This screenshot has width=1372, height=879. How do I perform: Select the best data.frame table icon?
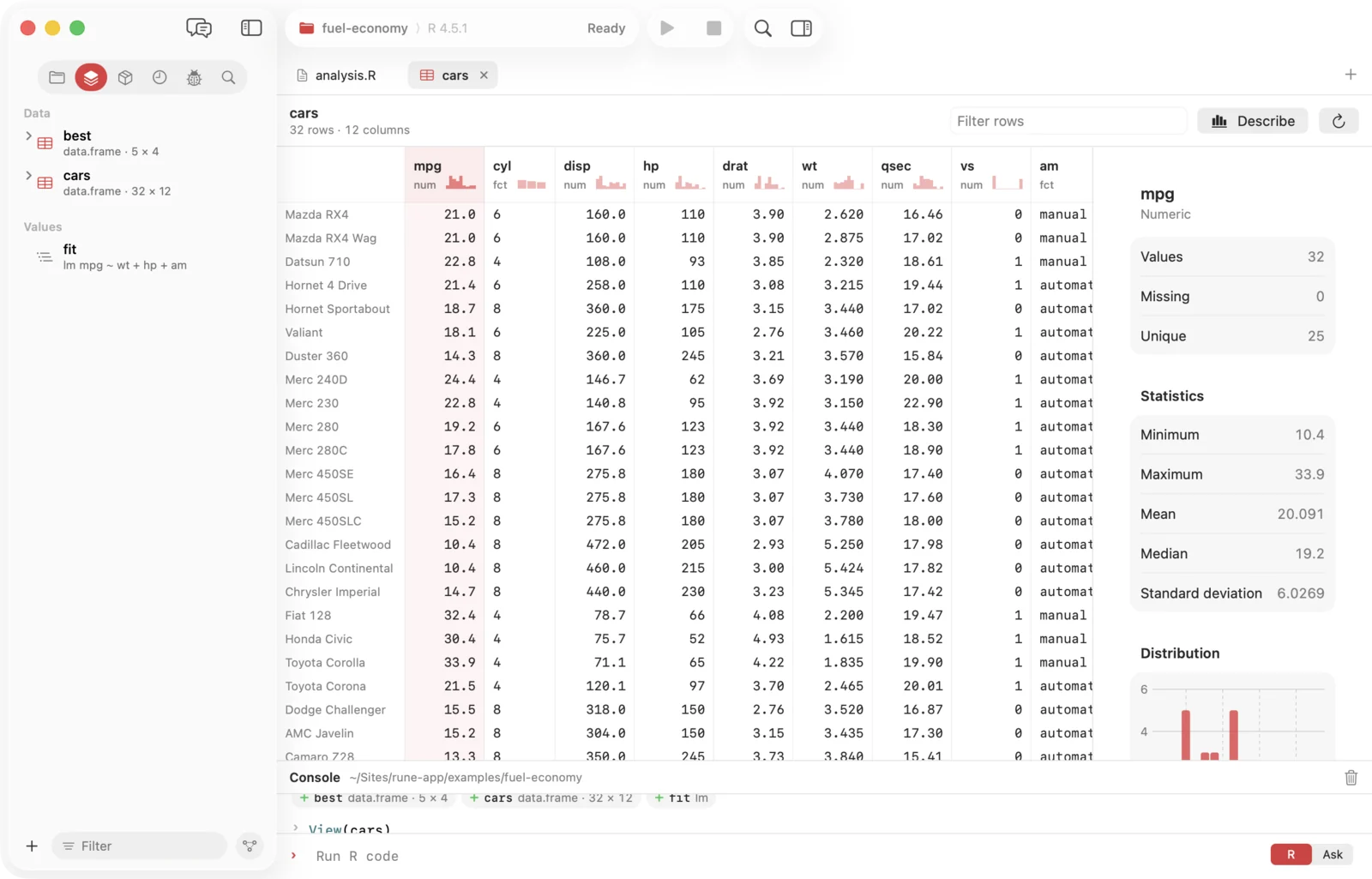pyautogui.click(x=45, y=143)
